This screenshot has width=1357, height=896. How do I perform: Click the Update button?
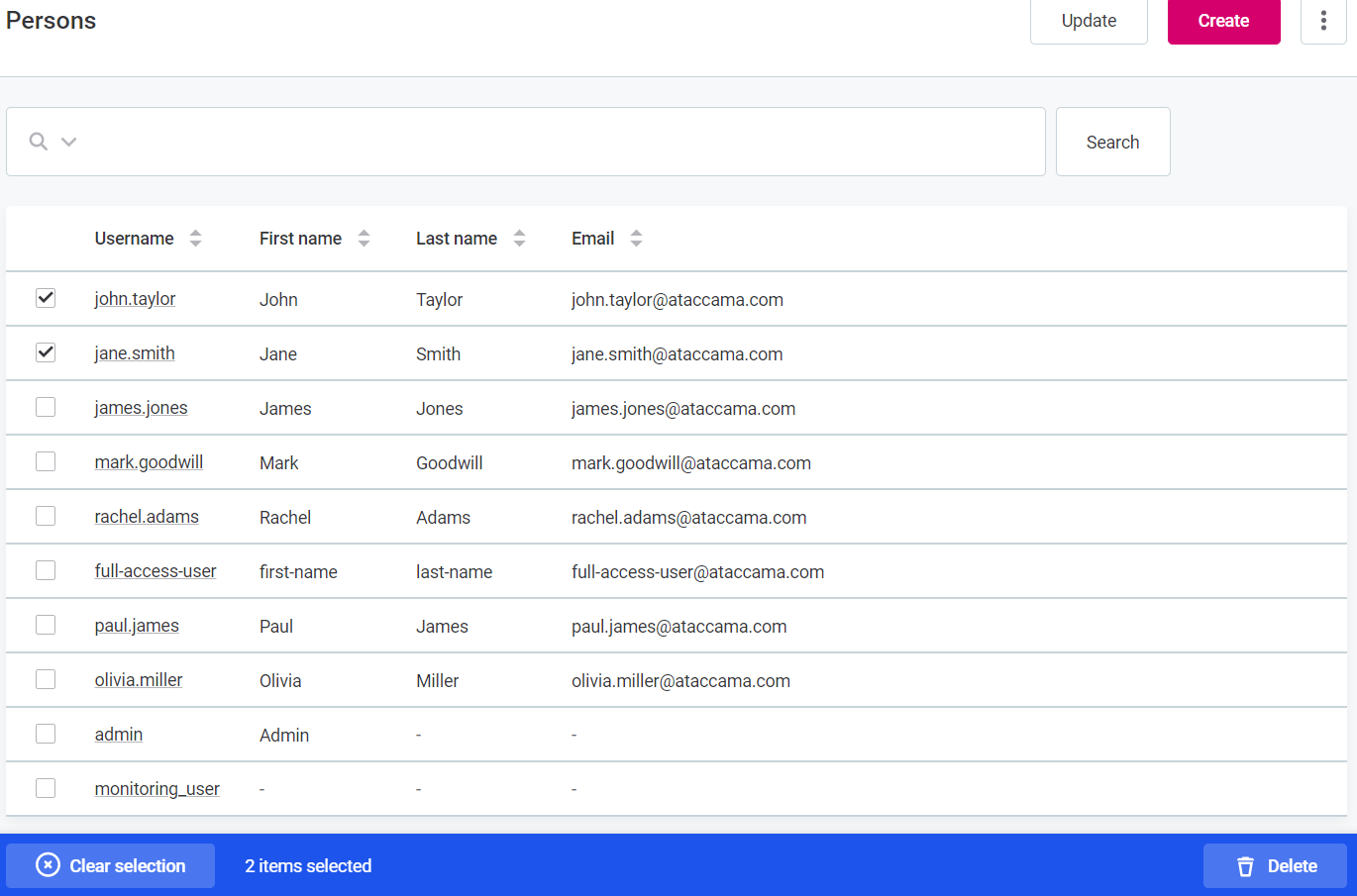[1089, 21]
